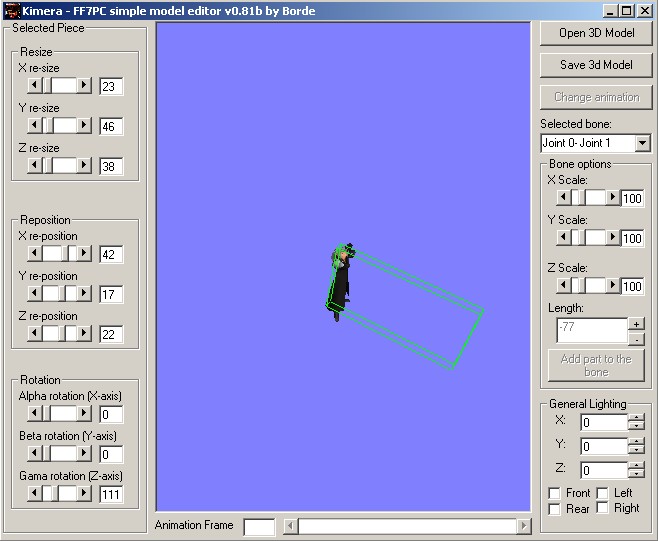Image resolution: width=658 pixels, height=541 pixels.
Task: Open the Selected bone dropdown
Action: pos(642,144)
